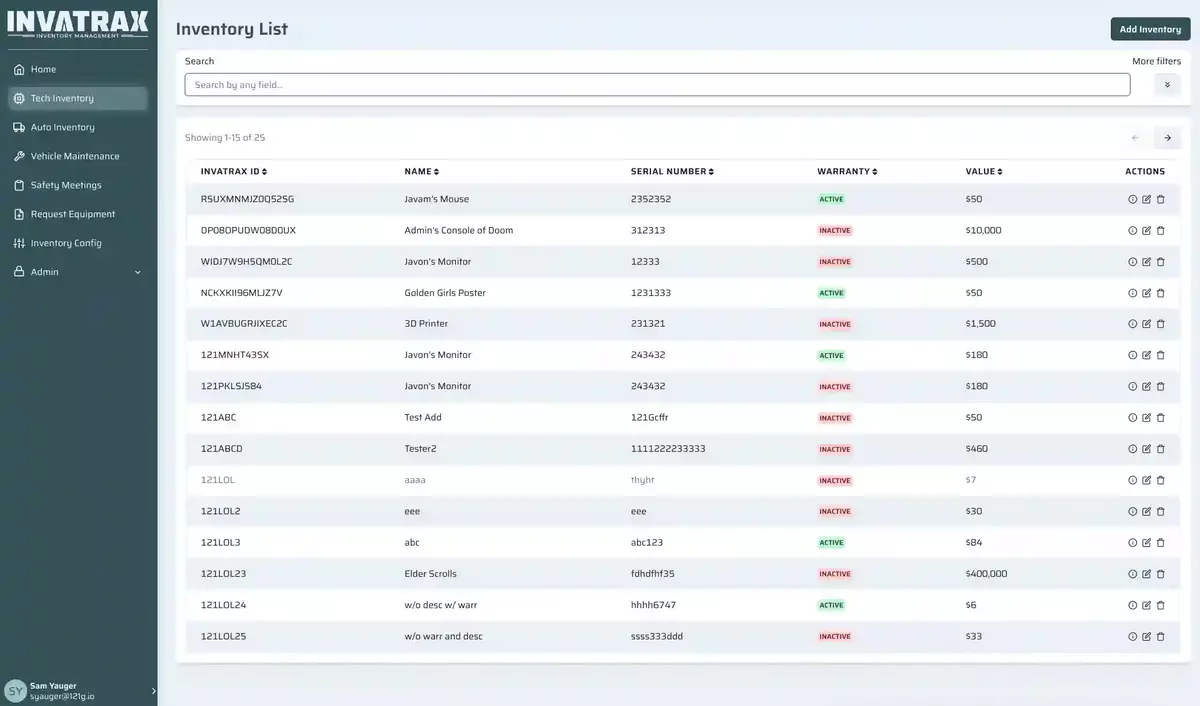Image resolution: width=1200 pixels, height=706 pixels.
Task: Delete Elder Scrolls using trash icon
Action: (x=1160, y=573)
